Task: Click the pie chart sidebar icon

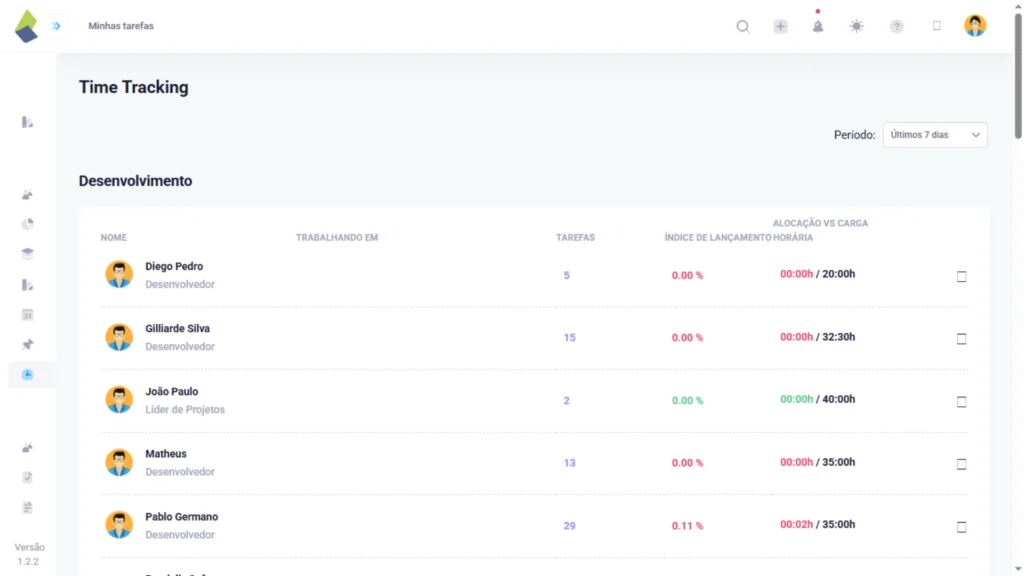Action: (28, 224)
